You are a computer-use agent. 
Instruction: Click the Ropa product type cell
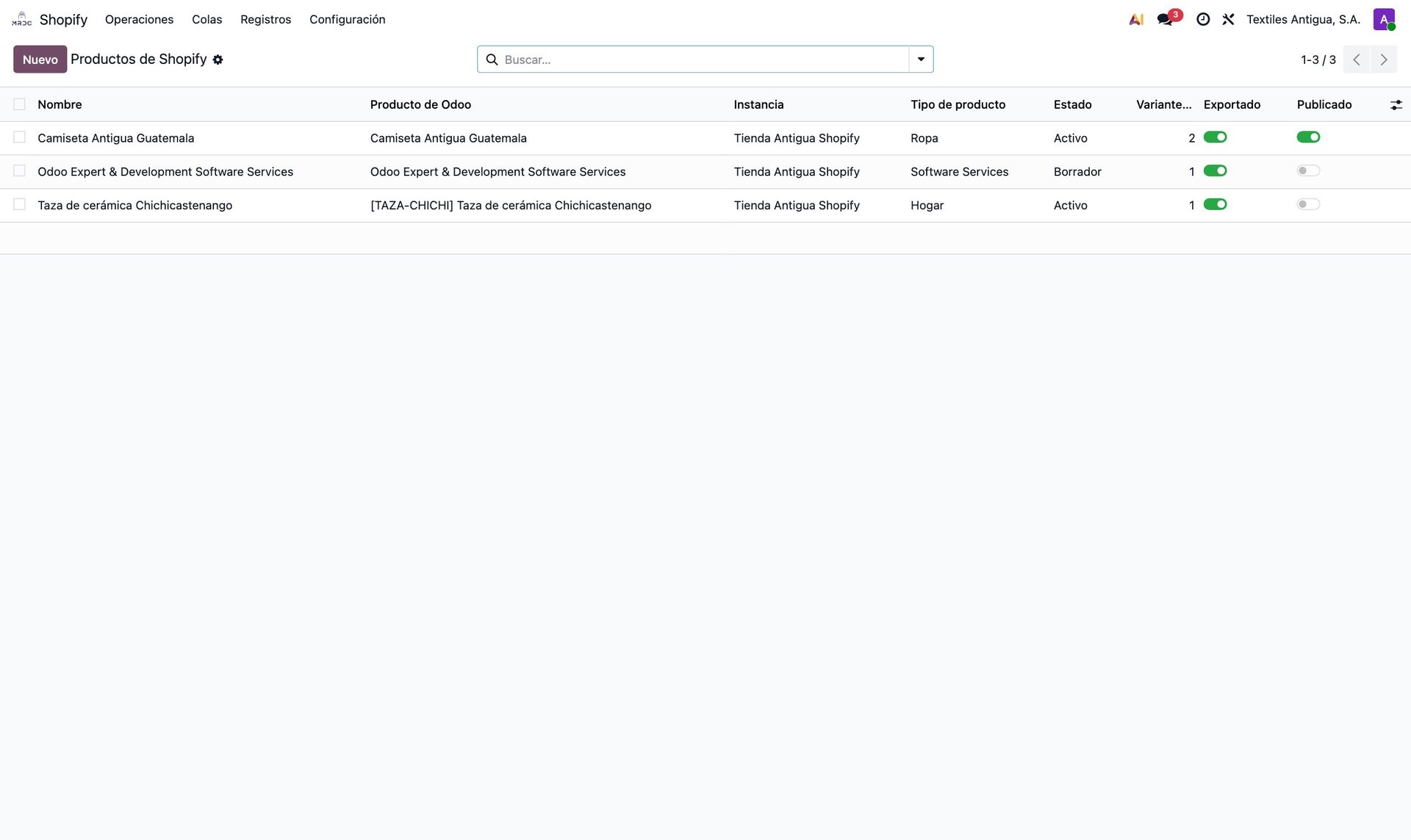click(924, 138)
